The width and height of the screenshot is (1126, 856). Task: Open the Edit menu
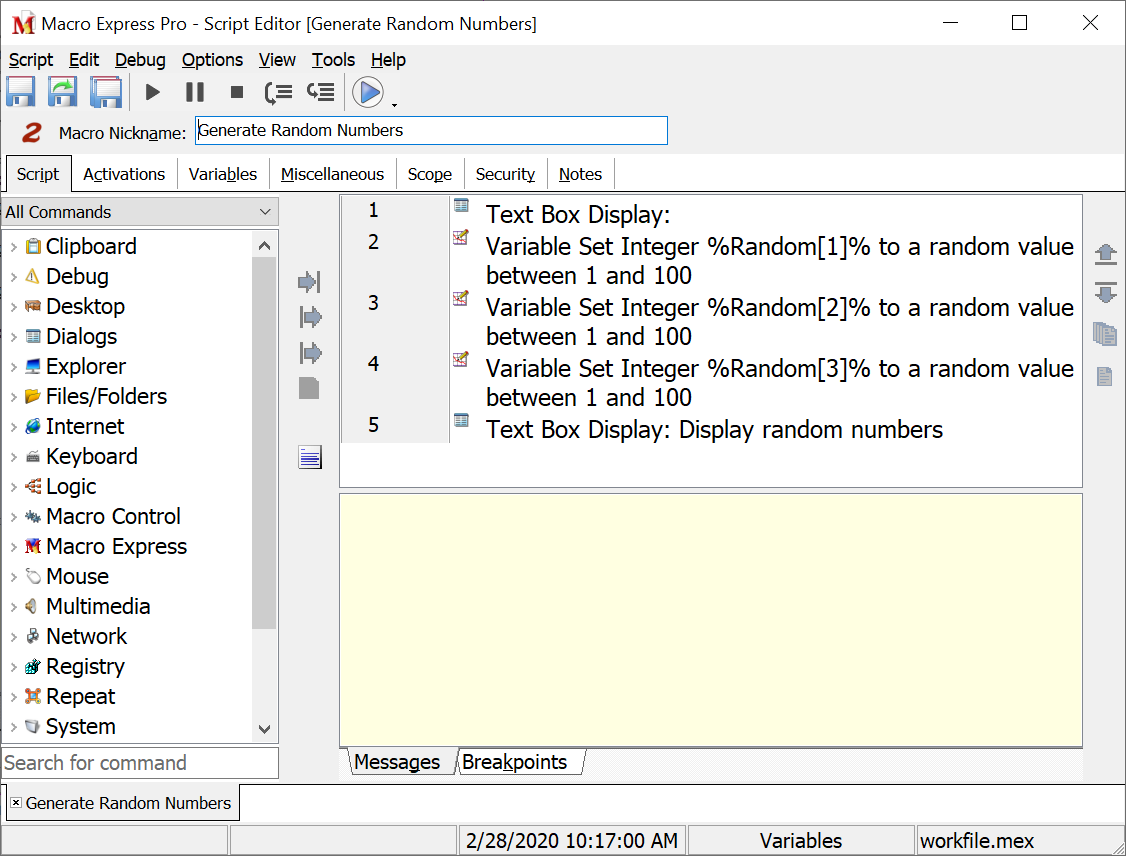84,60
